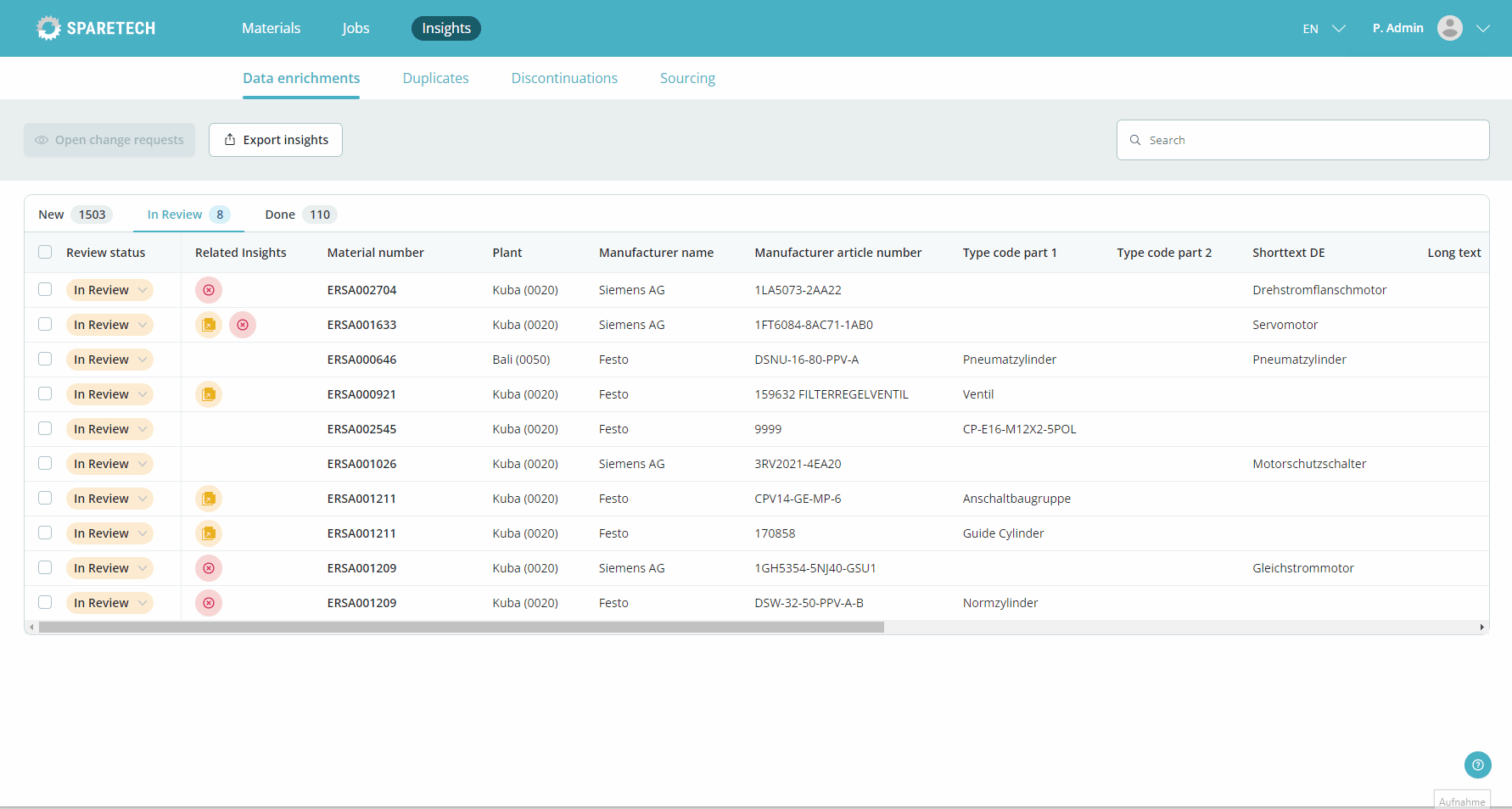
Task: Open the Done tab
Action: (x=298, y=215)
